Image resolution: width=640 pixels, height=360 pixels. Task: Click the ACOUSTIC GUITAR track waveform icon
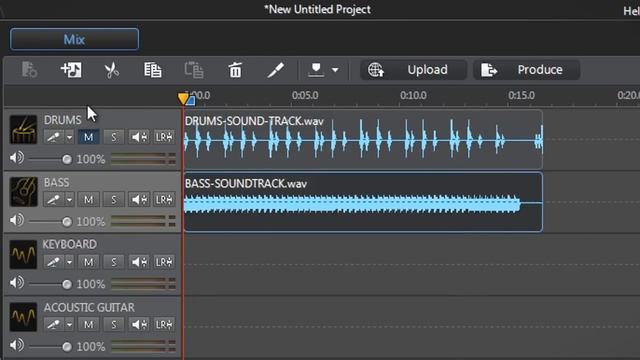pyautogui.click(x=23, y=317)
